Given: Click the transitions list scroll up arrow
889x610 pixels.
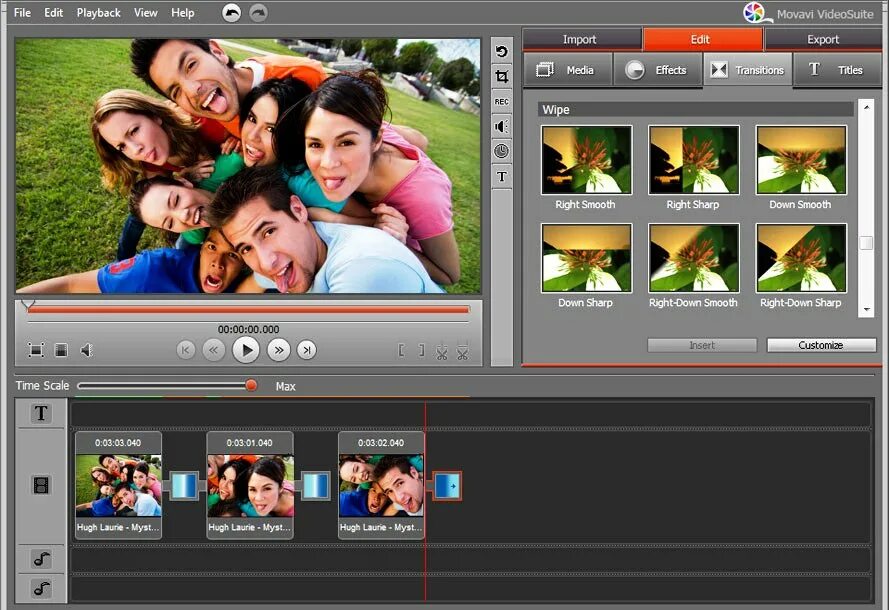Looking at the screenshot, I should 866,107.
